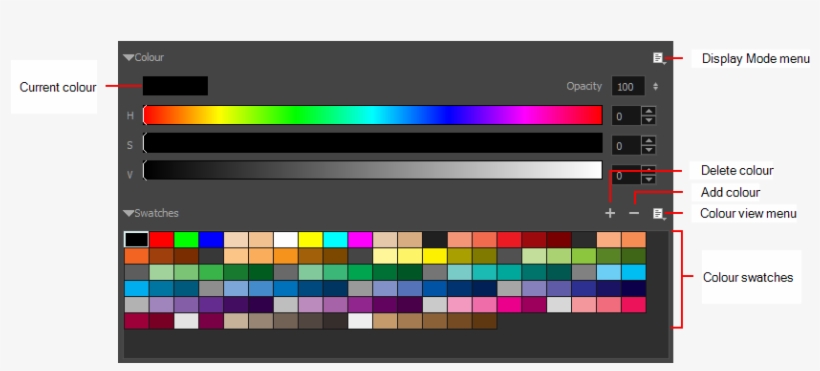The image size is (820, 371).
Task: Click the V value greyscale slider
Action: (373, 171)
